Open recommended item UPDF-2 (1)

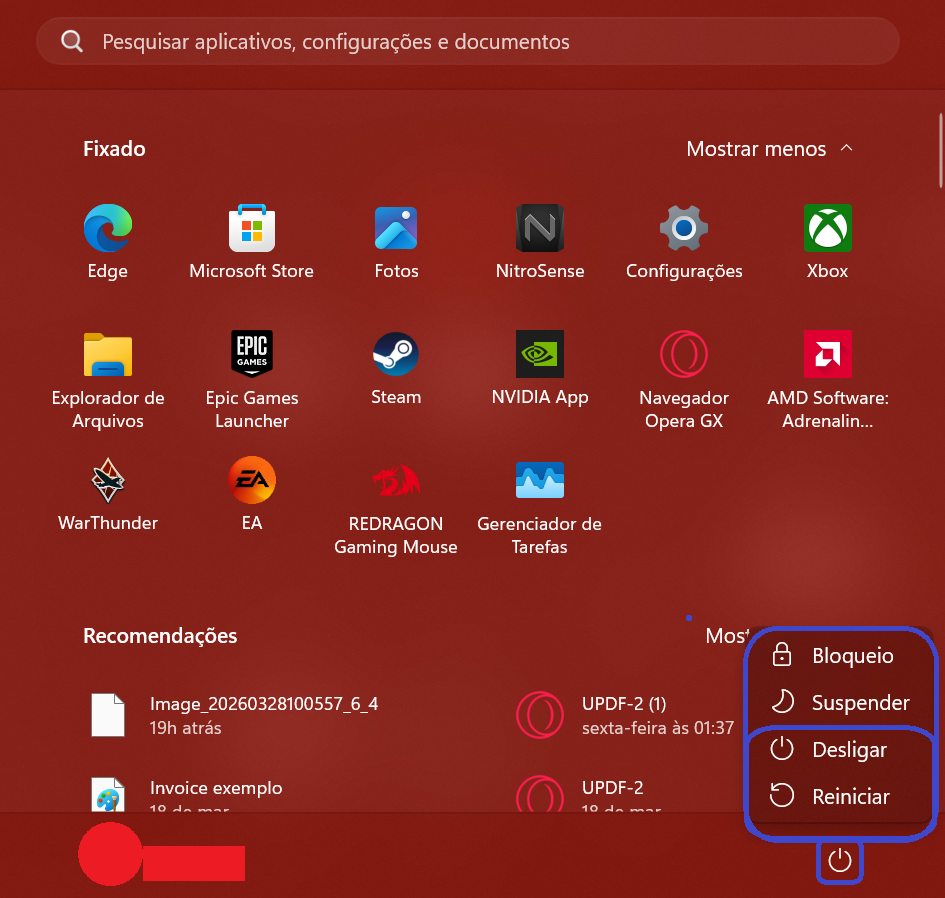pyautogui.click(x=627, y=715)
